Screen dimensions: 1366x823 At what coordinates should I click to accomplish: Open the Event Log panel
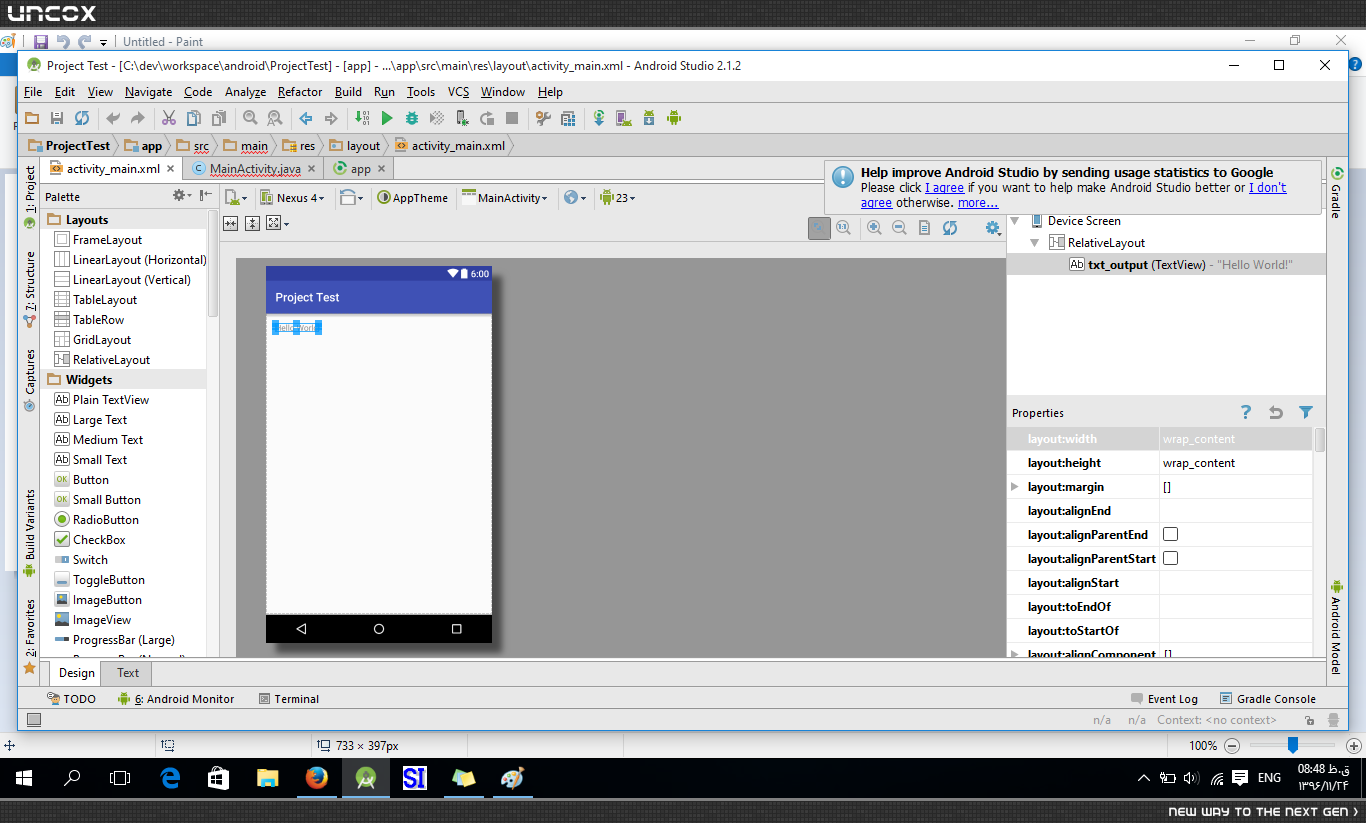(x=1164, y=699)
